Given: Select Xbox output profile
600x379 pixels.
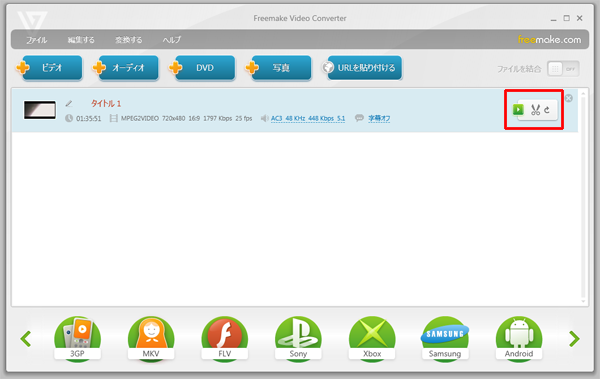Looking at the screenshot, I should [372, 338].
